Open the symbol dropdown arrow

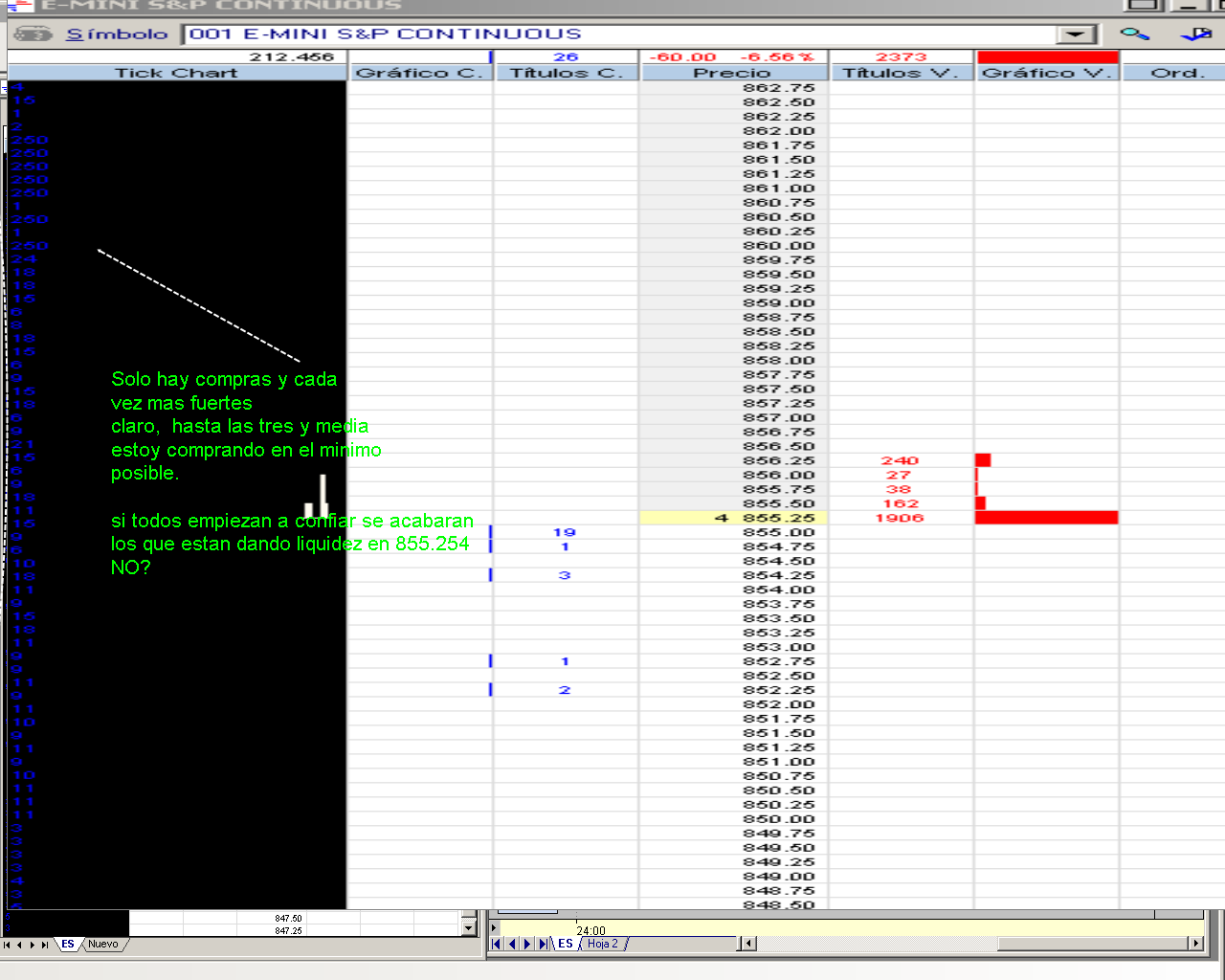(x=1077, y=34)
